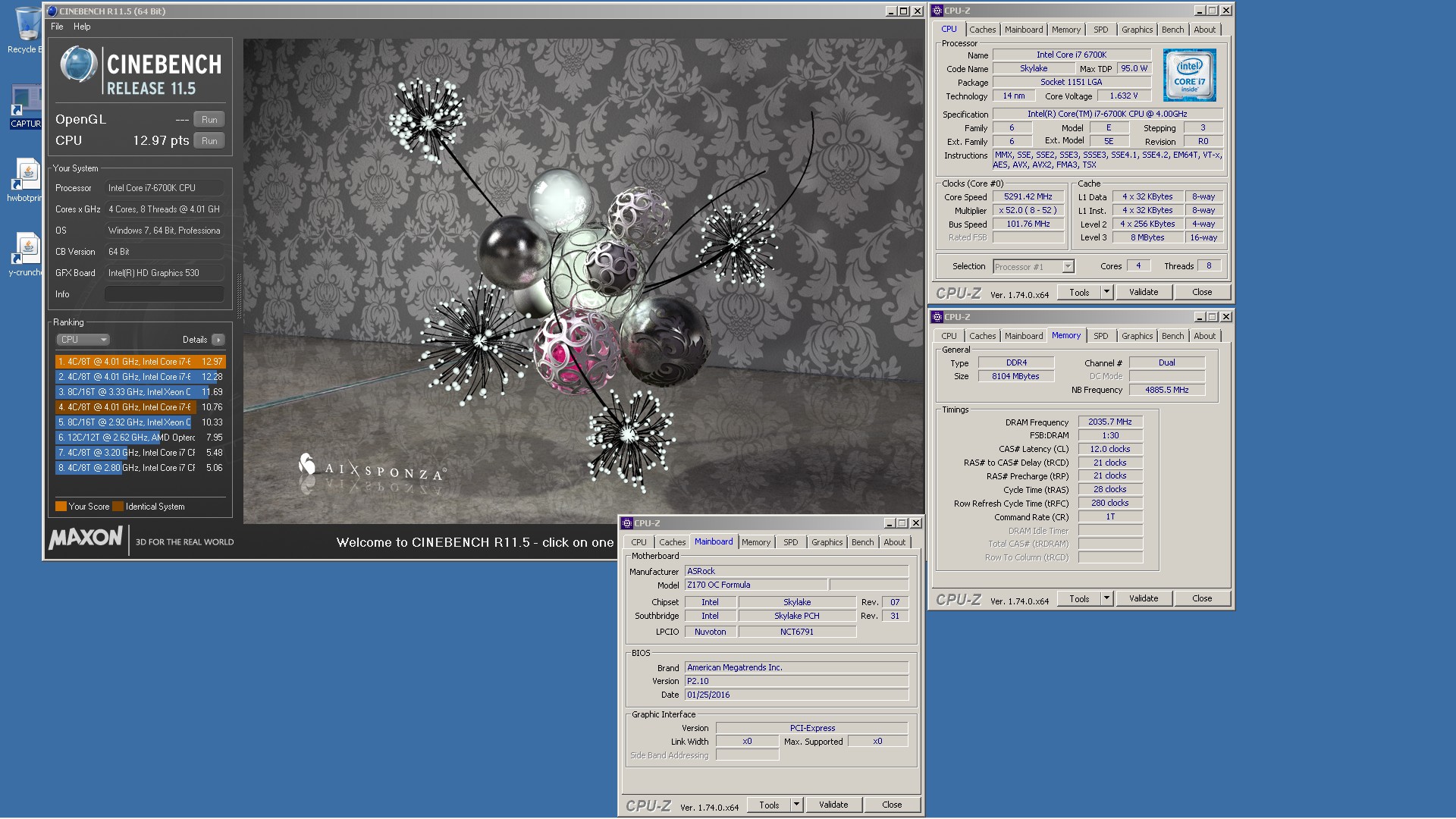
Task: Click the Intel Core i7 logo badge
Action: coord(1189,75)
